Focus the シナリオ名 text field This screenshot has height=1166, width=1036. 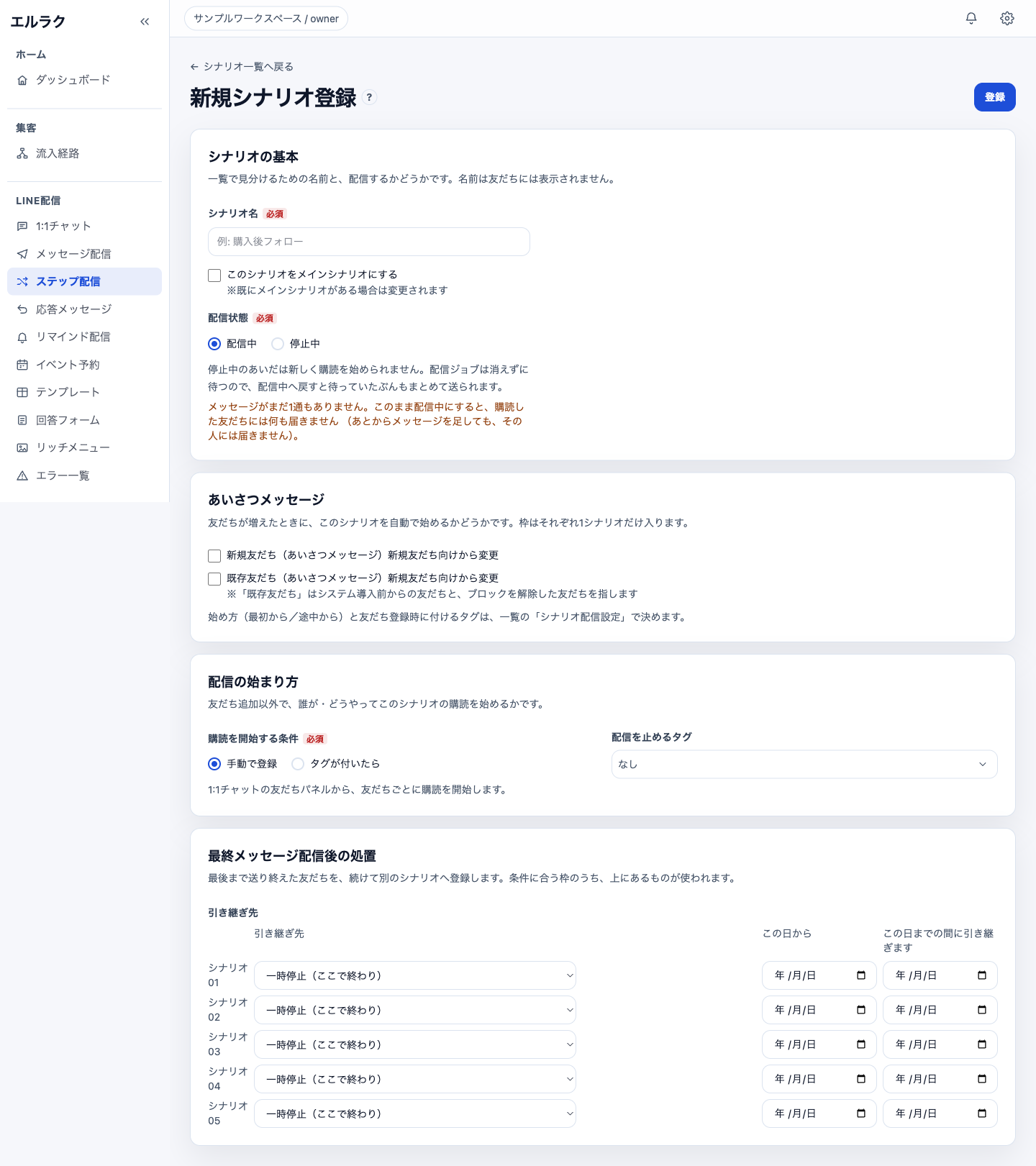click(369, 242)
